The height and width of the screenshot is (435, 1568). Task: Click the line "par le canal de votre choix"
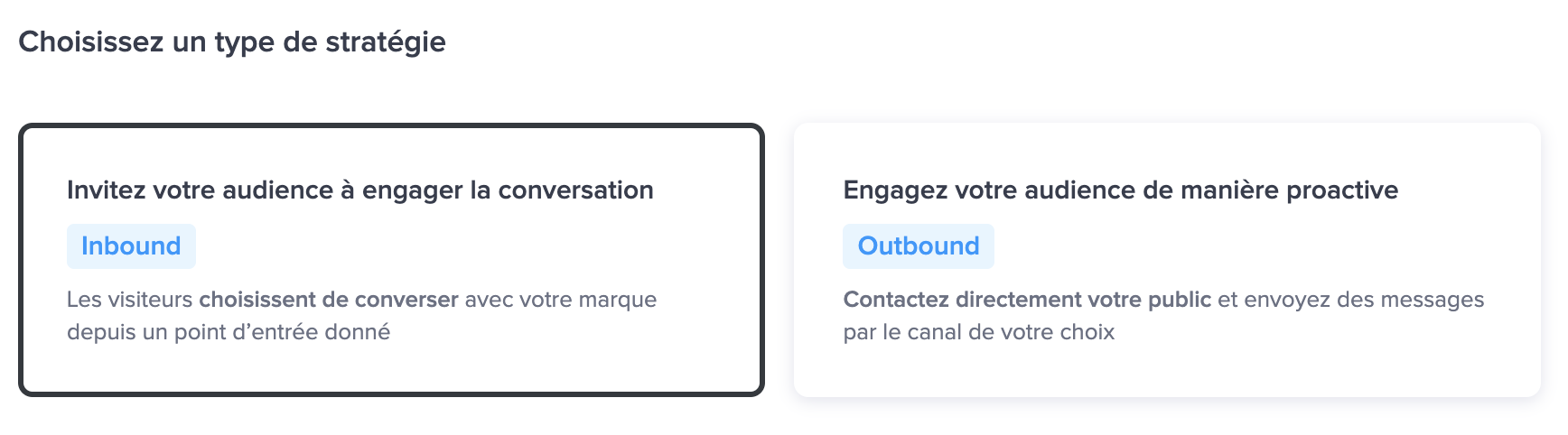coord(979,332)
